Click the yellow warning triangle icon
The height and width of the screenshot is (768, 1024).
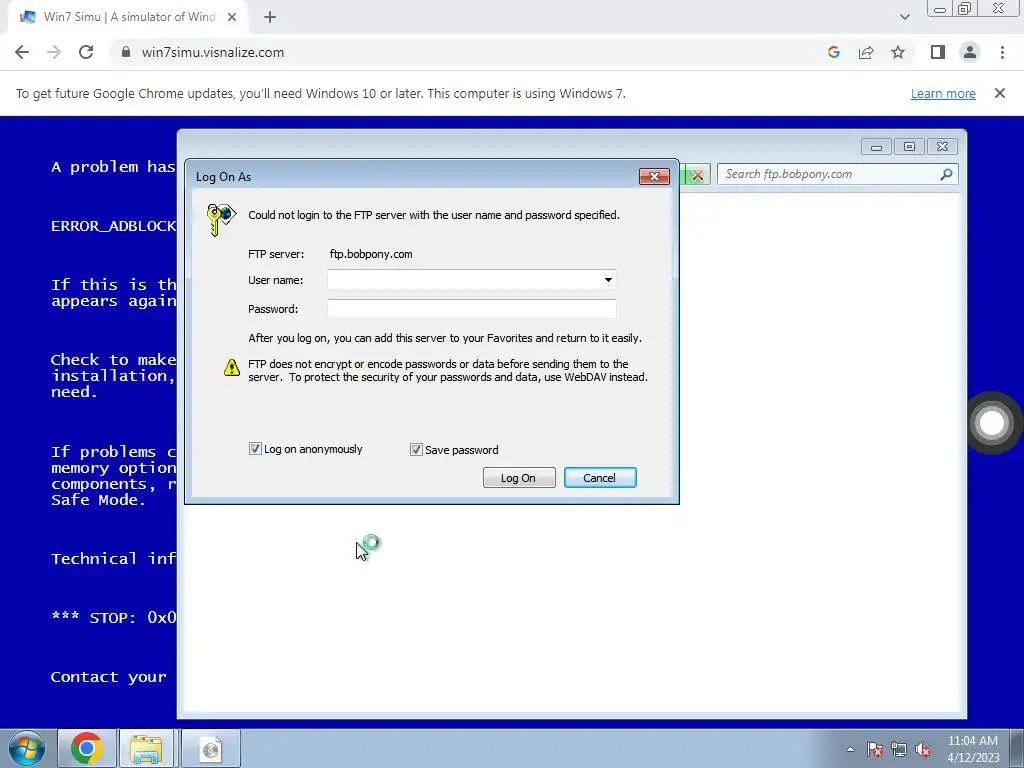tap(232, 368)
